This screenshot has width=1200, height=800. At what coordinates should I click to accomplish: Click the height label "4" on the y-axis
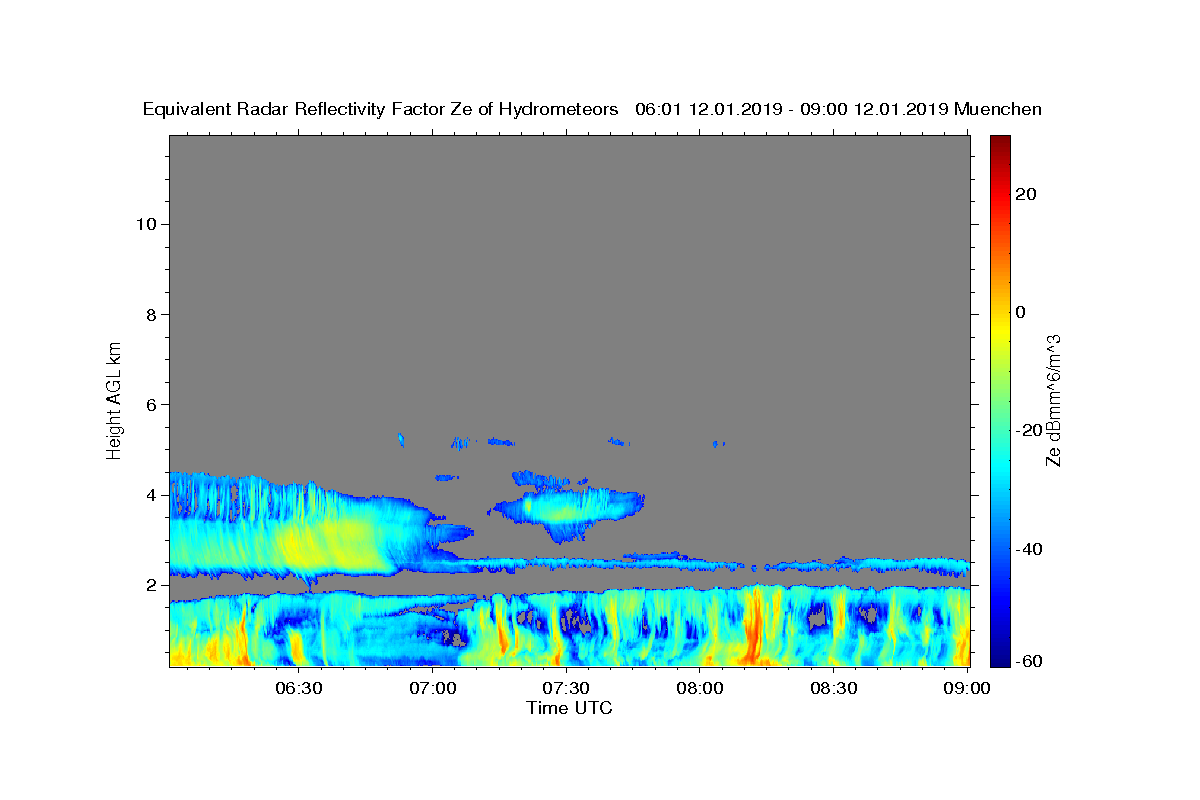(x=151, y=495)
